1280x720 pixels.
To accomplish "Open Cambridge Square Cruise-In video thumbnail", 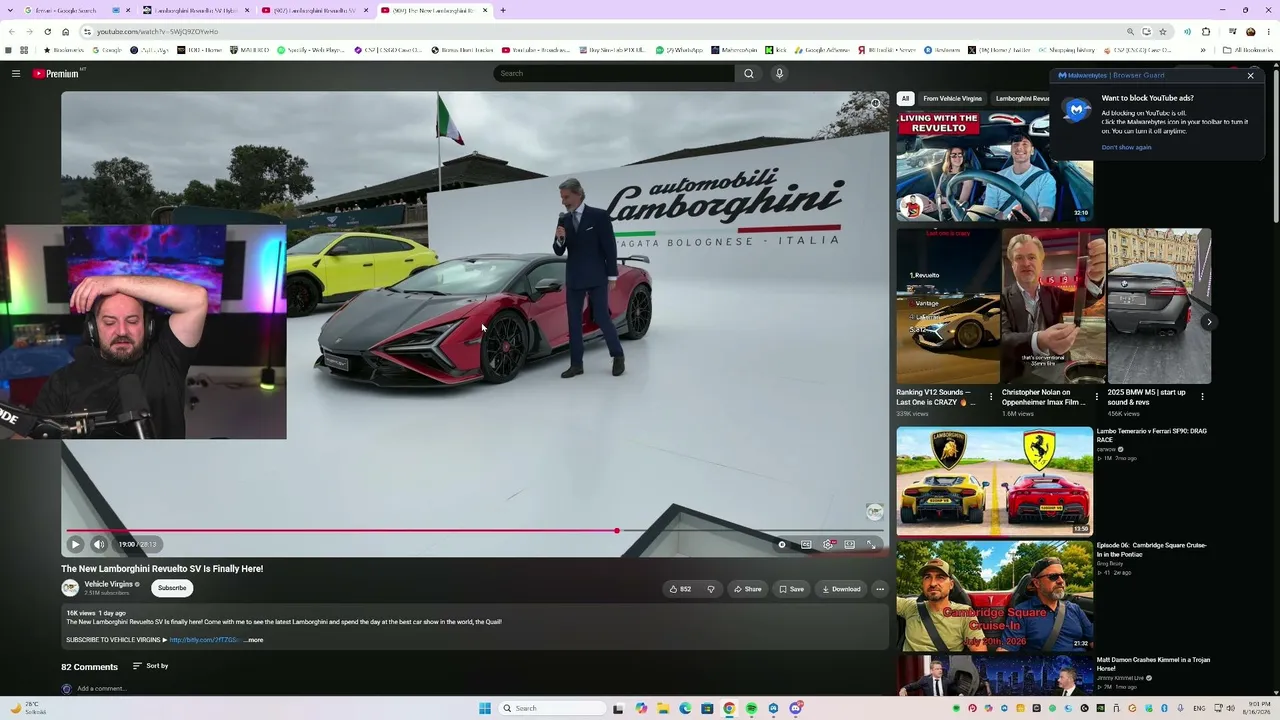I will [x=994, y=596].
